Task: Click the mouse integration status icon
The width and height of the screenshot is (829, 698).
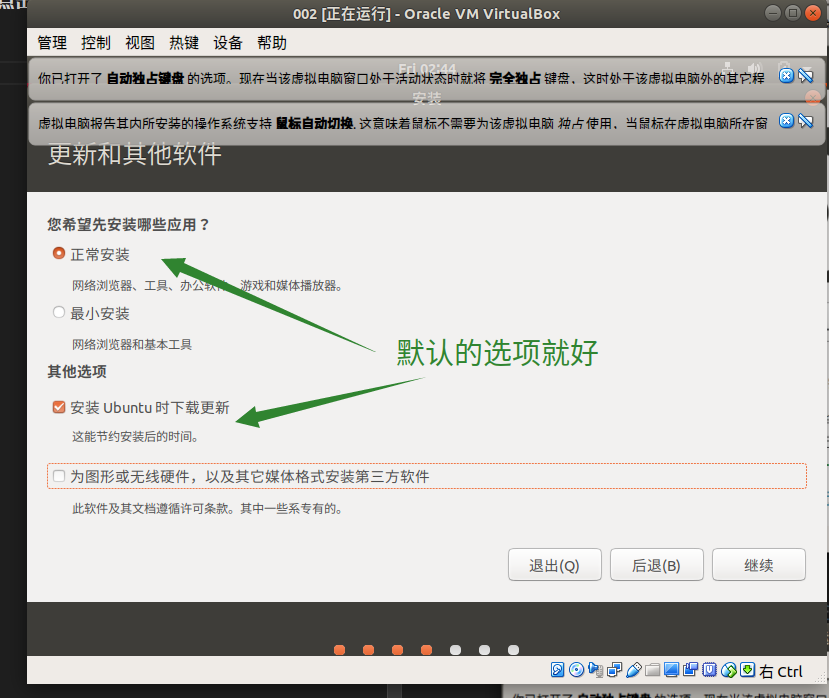Action: (729, 670)
